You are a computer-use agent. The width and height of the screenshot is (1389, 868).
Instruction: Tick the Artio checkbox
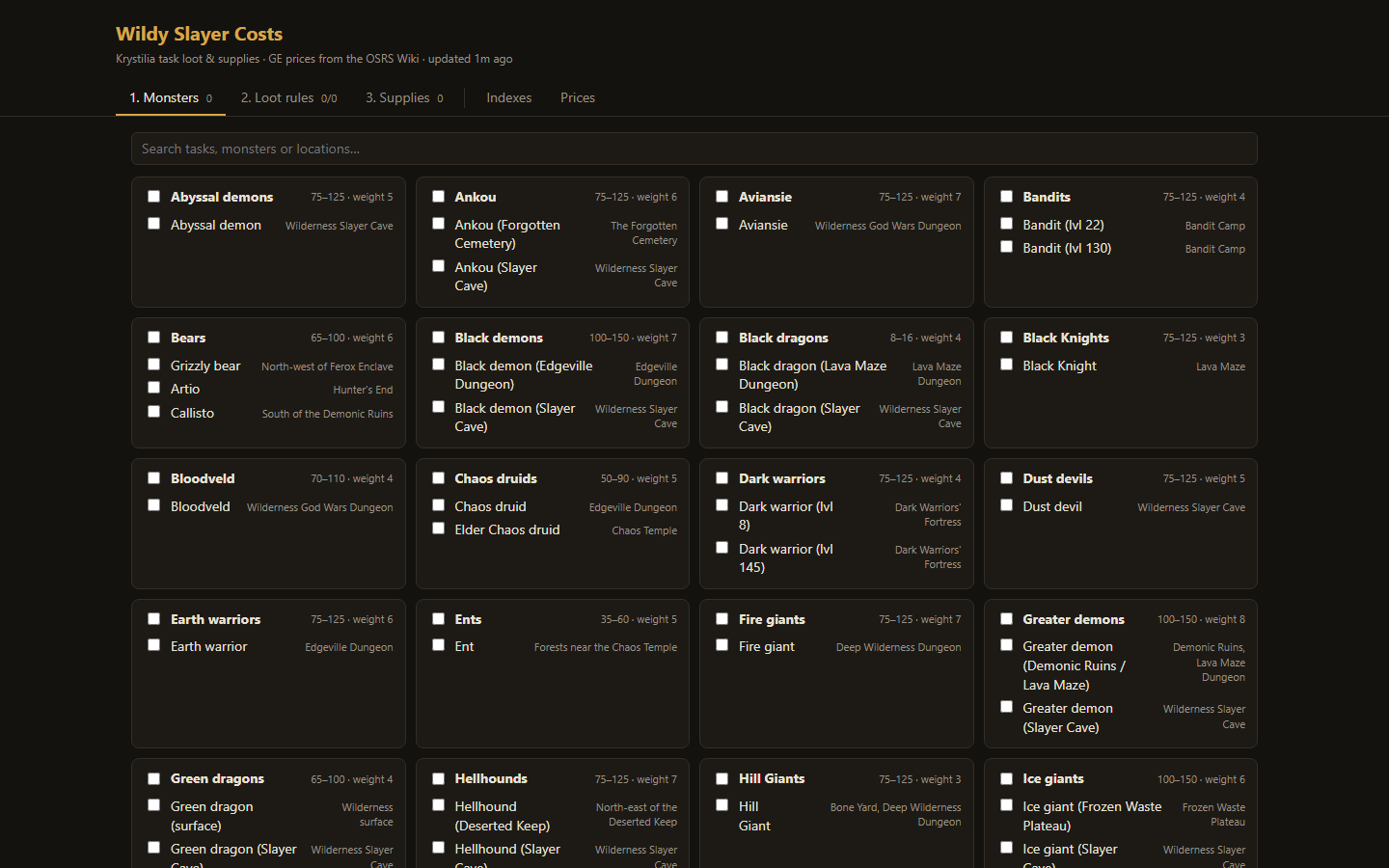pyautogui.click(x=153, y=388)
